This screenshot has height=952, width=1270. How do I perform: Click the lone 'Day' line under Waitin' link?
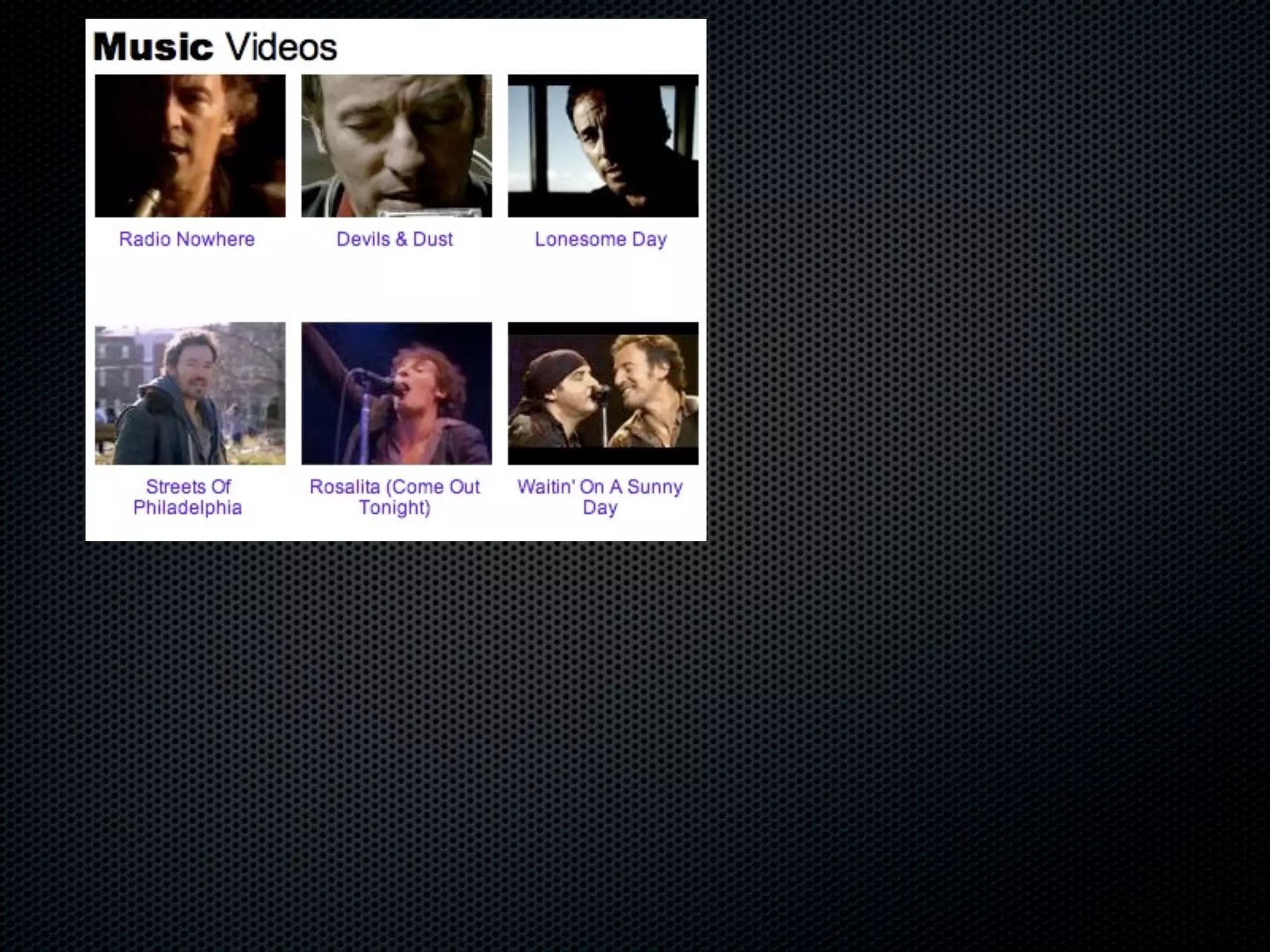[x=600, y=508]
